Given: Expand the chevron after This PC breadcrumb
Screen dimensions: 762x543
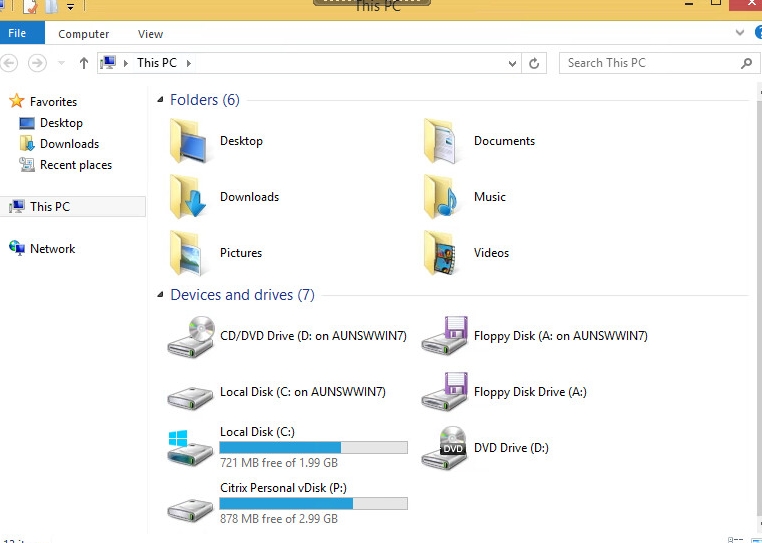Looking at the screenshot, I should 189,63.
